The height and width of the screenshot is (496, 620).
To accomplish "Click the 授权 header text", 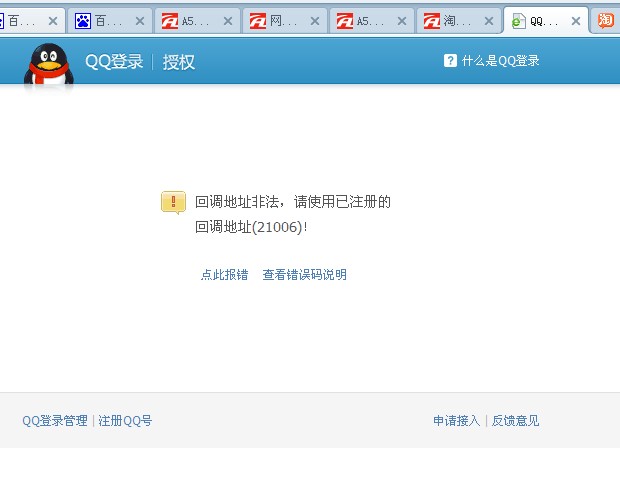I will click(179, 62).
